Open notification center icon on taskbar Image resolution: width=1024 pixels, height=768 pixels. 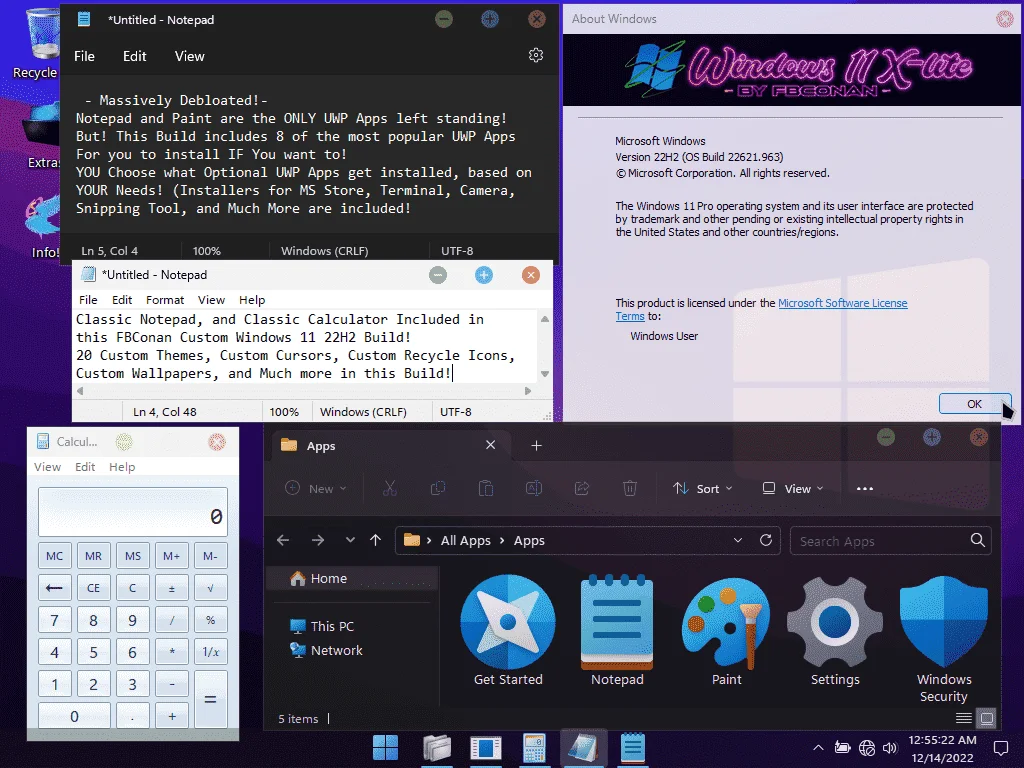click(1000, 748)
